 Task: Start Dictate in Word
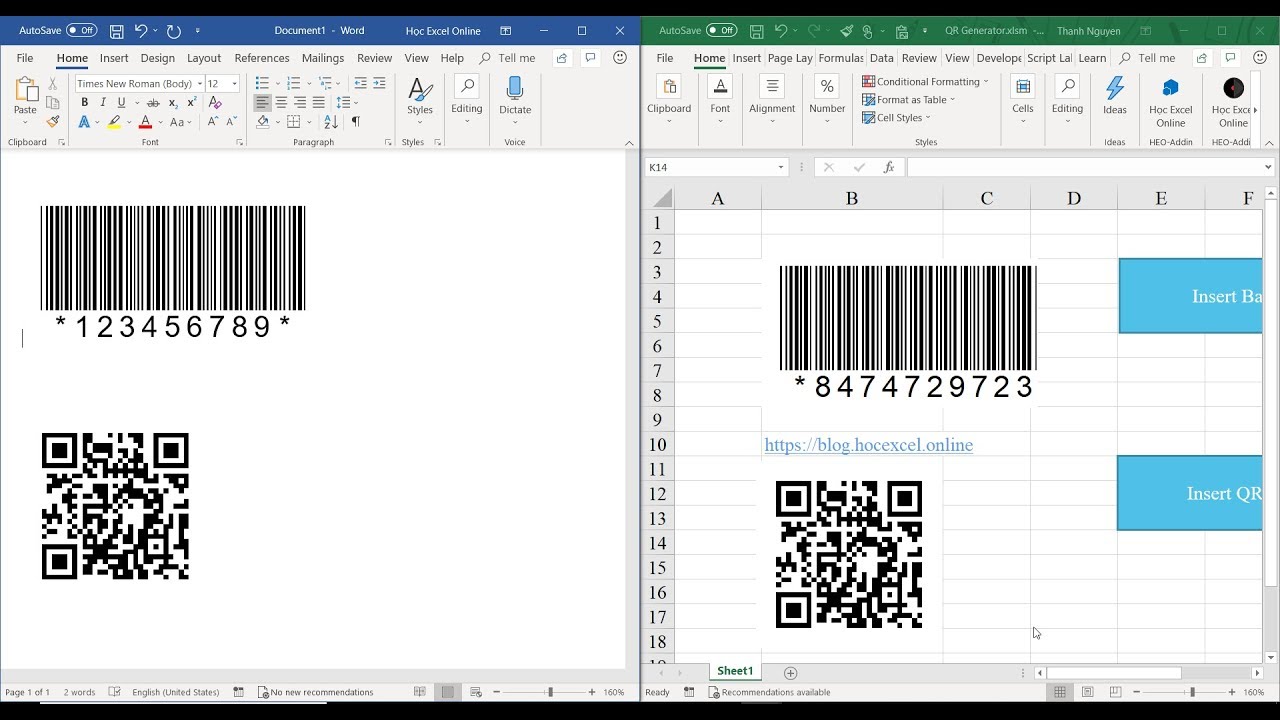(x=515, y=96)
